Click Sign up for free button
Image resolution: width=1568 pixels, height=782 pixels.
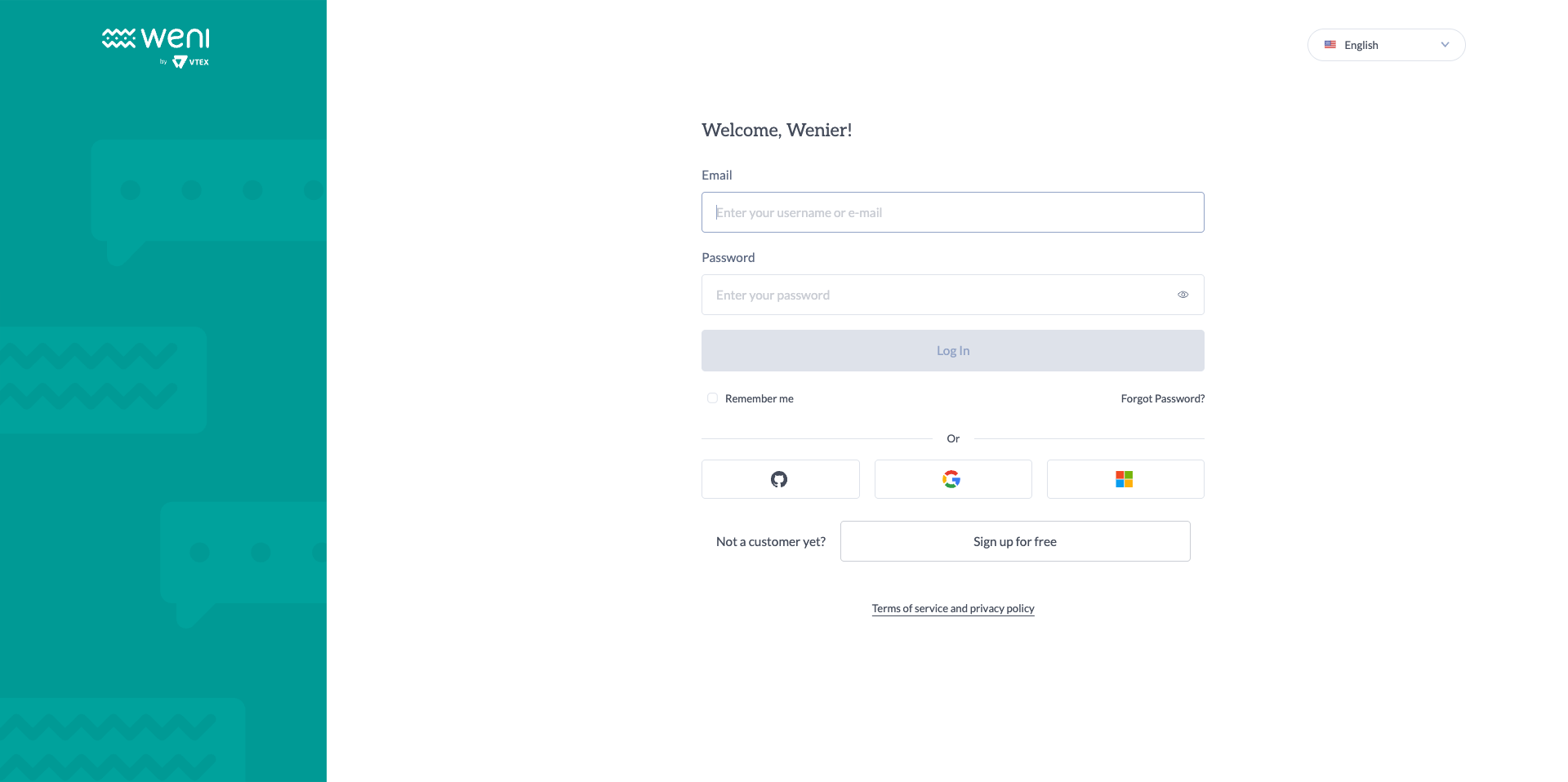point(1014,541)
